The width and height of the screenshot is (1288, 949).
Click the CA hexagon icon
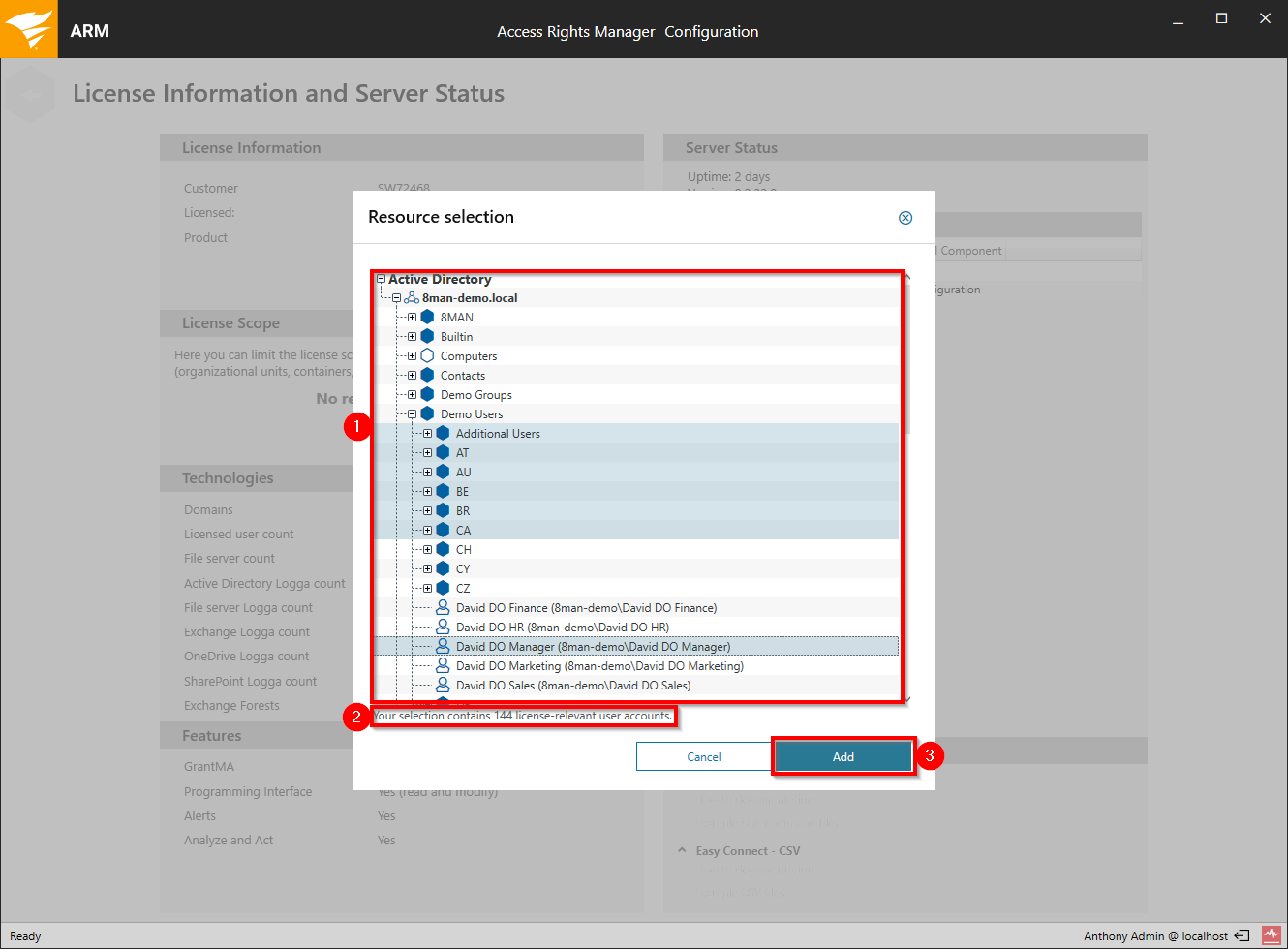point(443,531)
